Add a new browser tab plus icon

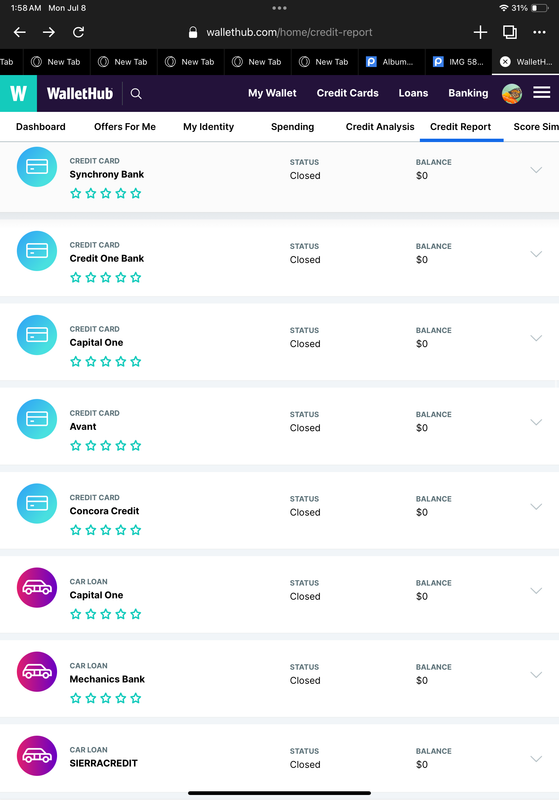(x=480, y=32)
